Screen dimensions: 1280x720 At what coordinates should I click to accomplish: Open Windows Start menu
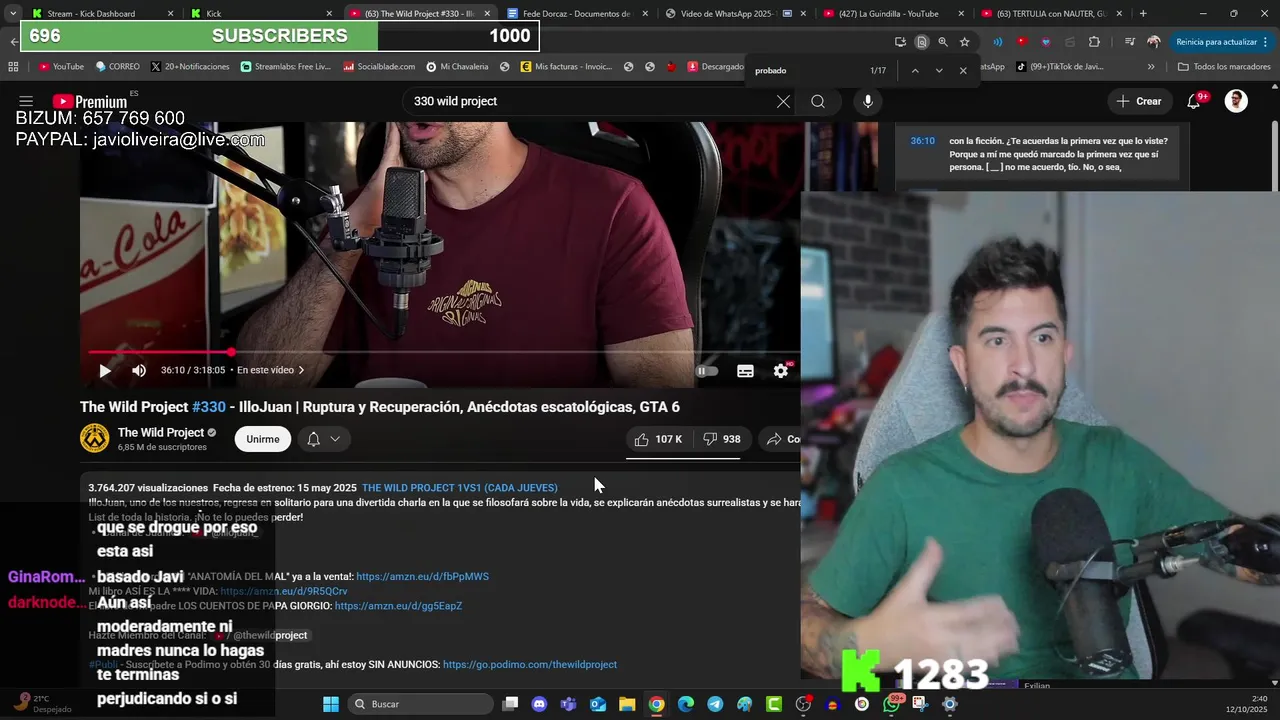pyautogui.click(x=331, y=704)
